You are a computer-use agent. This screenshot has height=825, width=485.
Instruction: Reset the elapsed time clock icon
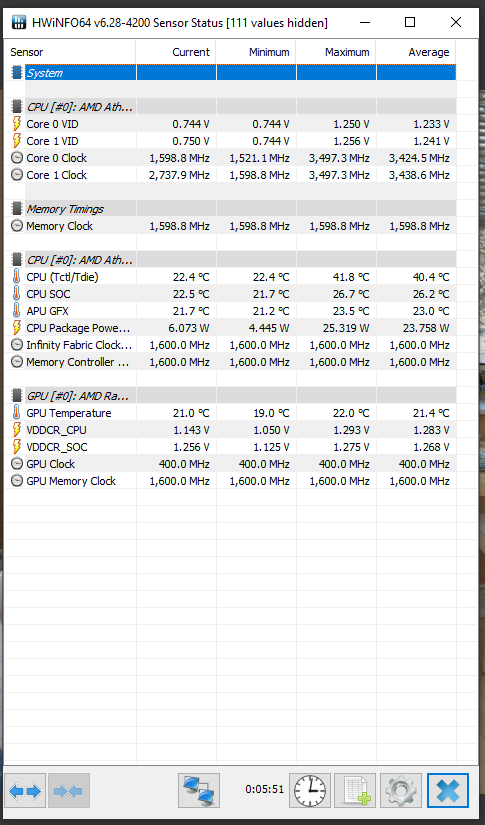(310, 790)
